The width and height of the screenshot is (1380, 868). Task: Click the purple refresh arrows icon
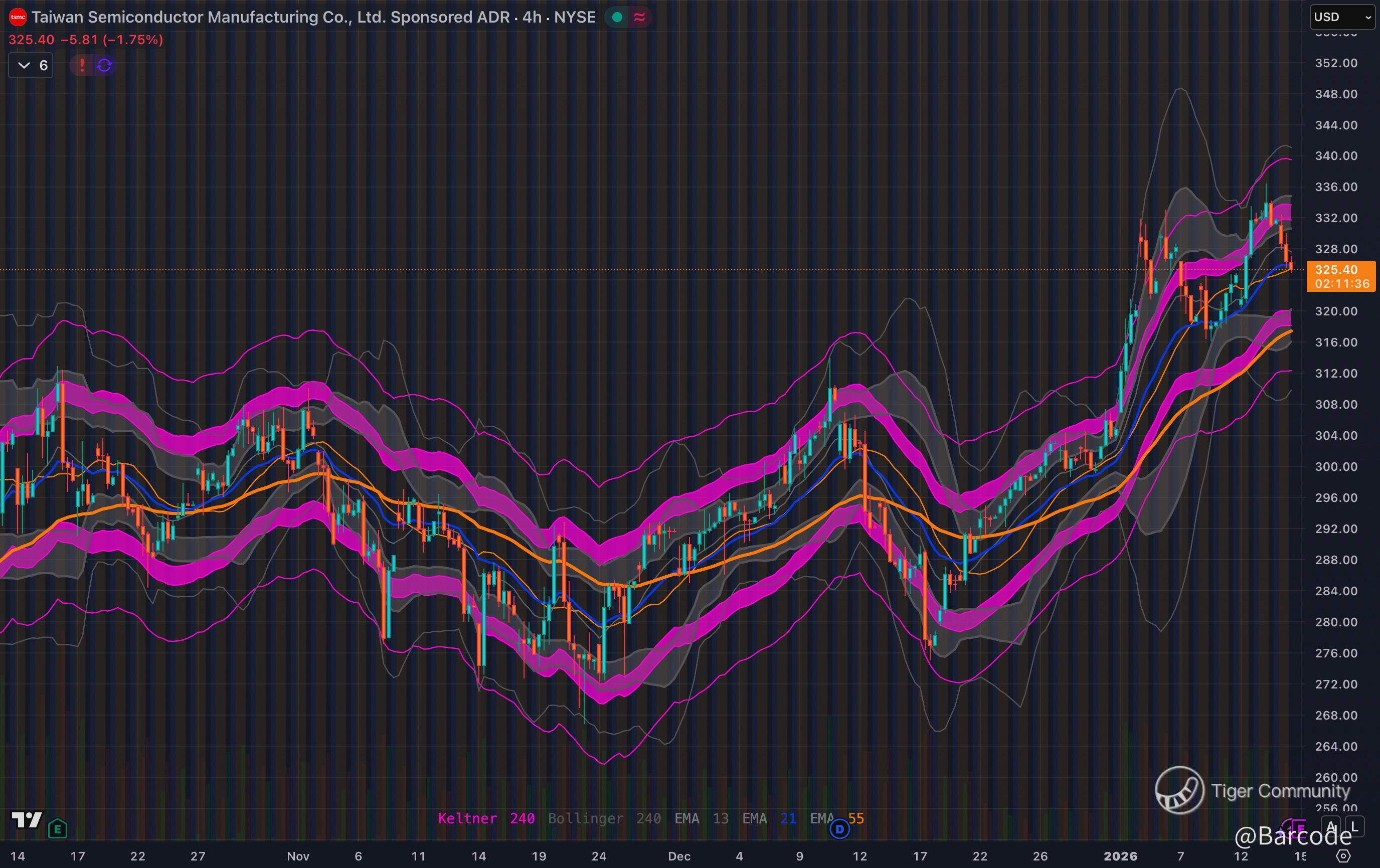tap(104, 65)
